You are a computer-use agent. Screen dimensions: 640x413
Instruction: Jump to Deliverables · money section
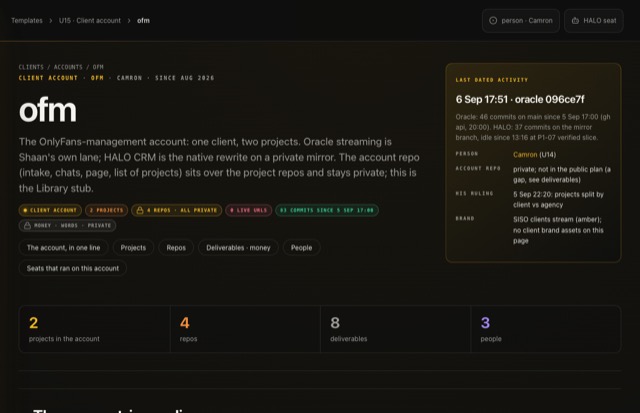(x=238, y=248)
